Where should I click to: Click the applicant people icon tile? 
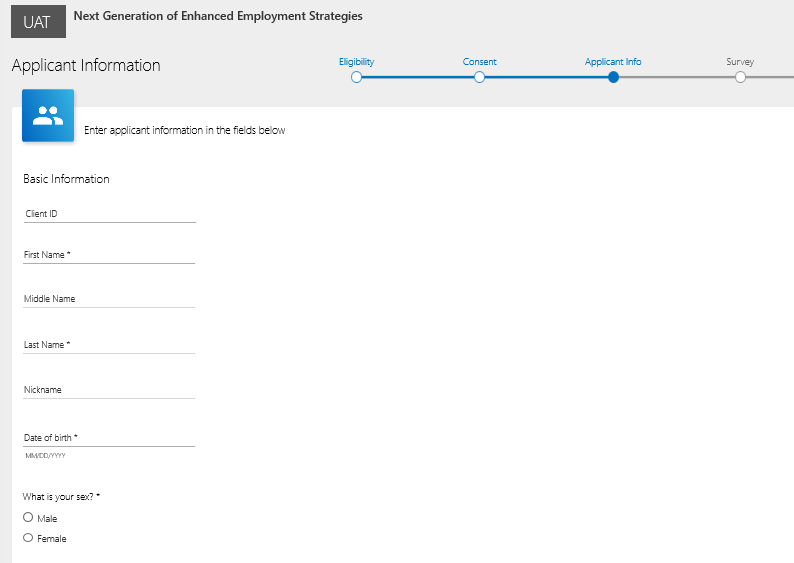[x=48, y=116]
